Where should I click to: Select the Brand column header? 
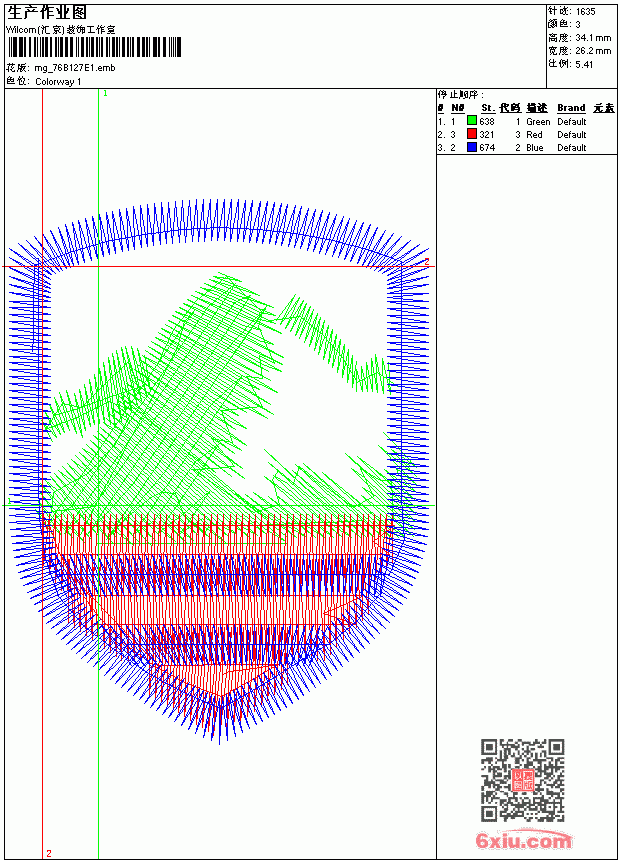[x=571, y=108]
